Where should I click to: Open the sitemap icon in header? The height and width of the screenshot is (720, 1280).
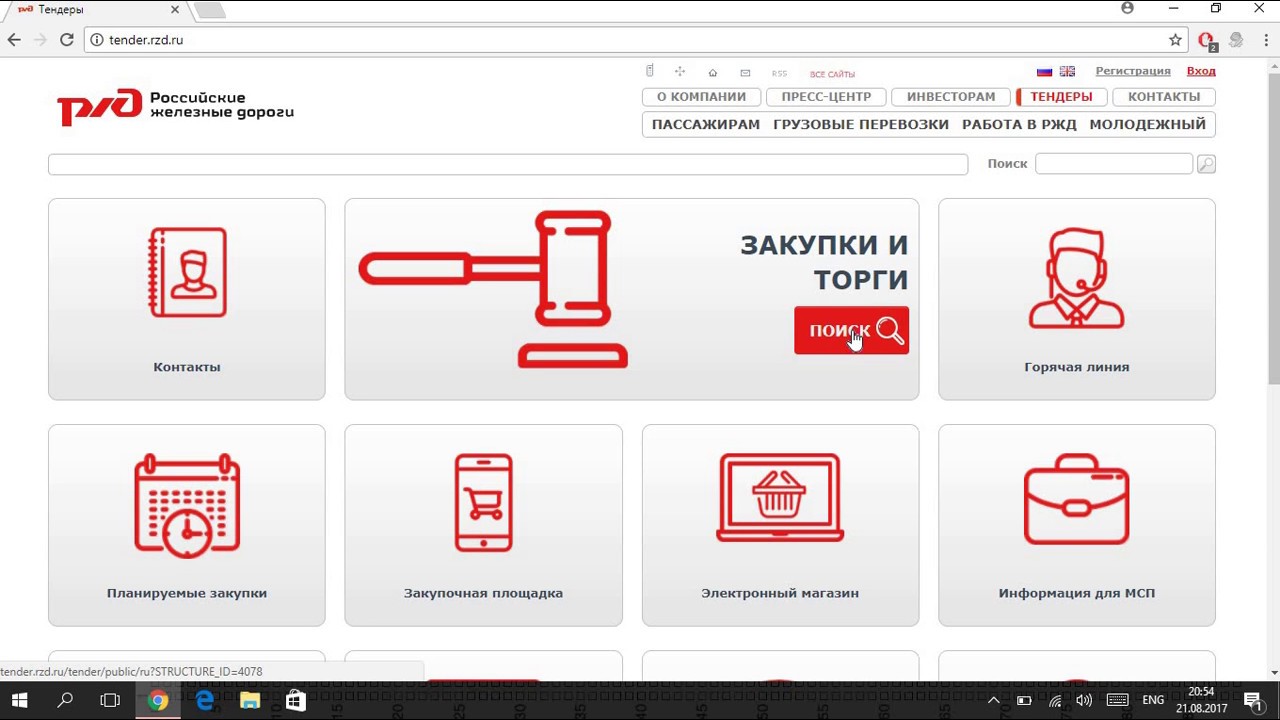coord(680,72)
